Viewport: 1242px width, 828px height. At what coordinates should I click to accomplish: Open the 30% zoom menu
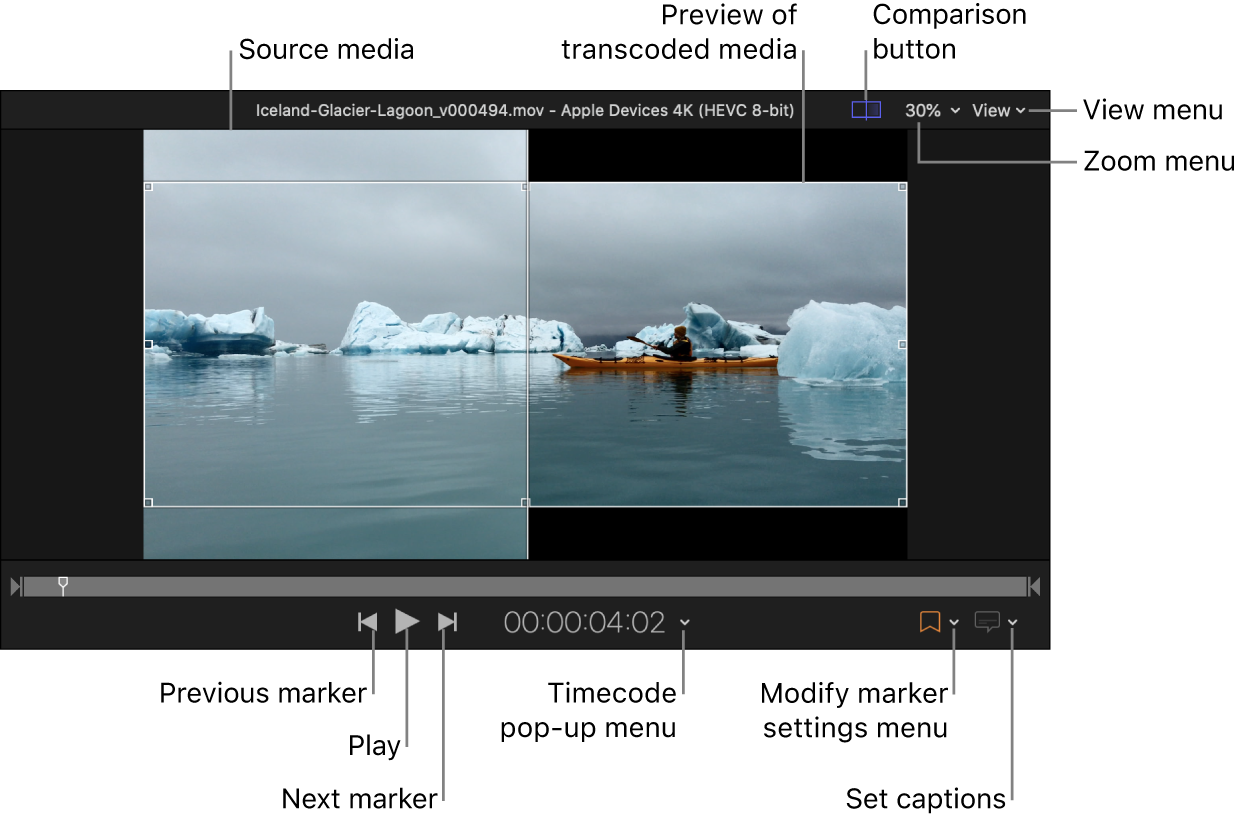click(x=931, y=111)
